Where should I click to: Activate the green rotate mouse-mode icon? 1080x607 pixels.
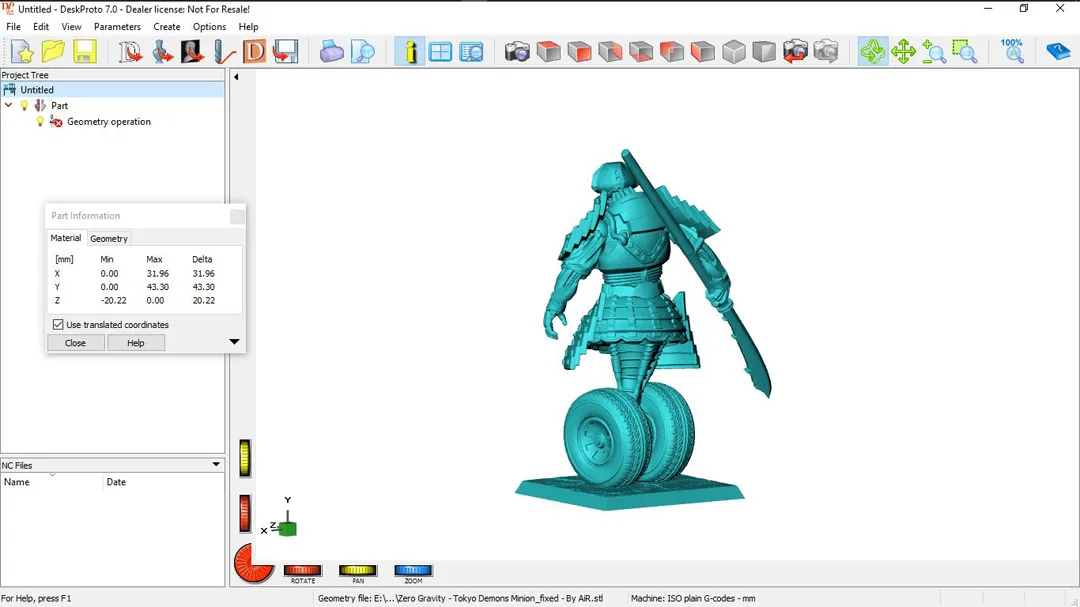click(872, 52)
